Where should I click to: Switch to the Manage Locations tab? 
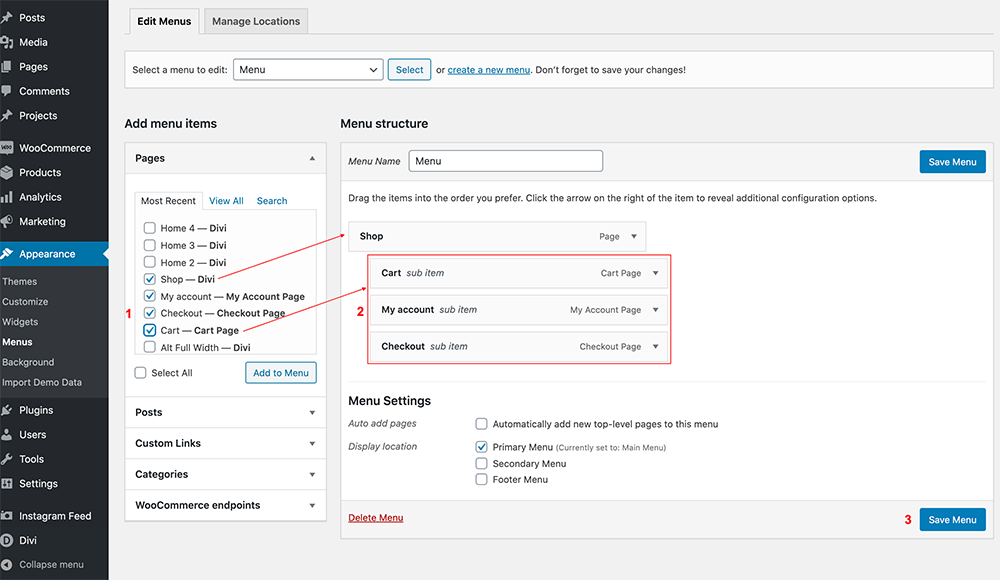click(x=256, y=21)
